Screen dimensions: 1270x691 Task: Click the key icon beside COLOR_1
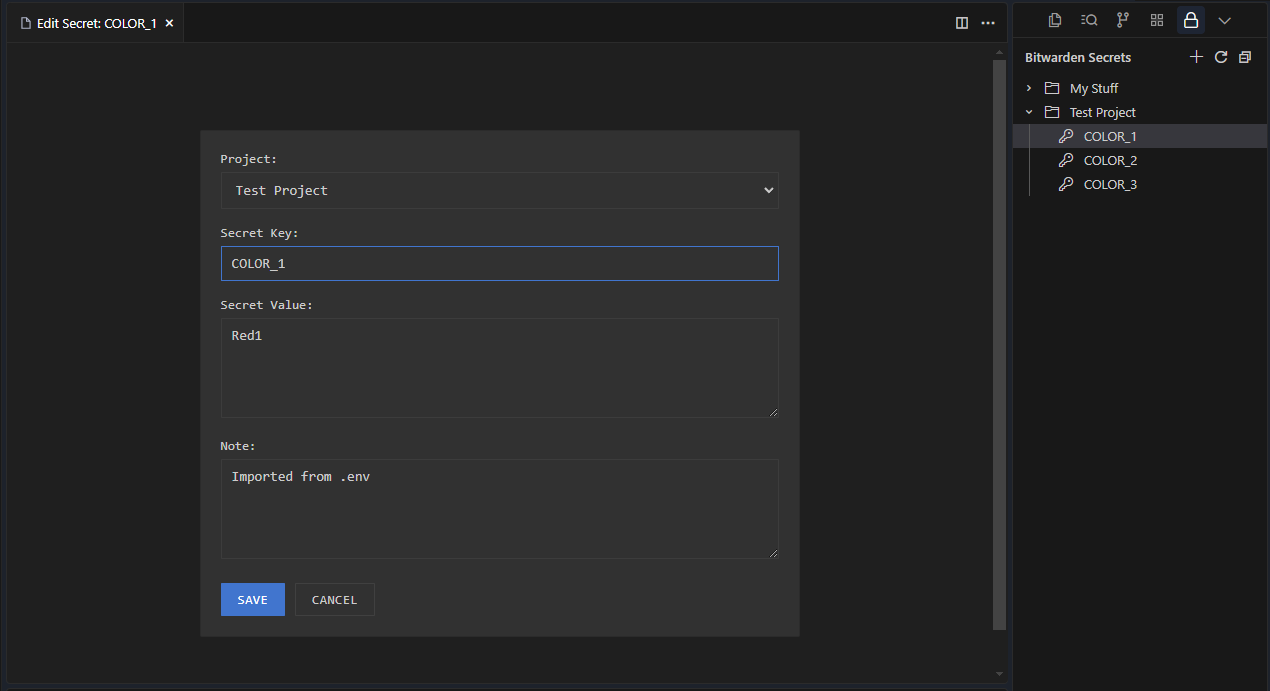tap(1066, 136)
